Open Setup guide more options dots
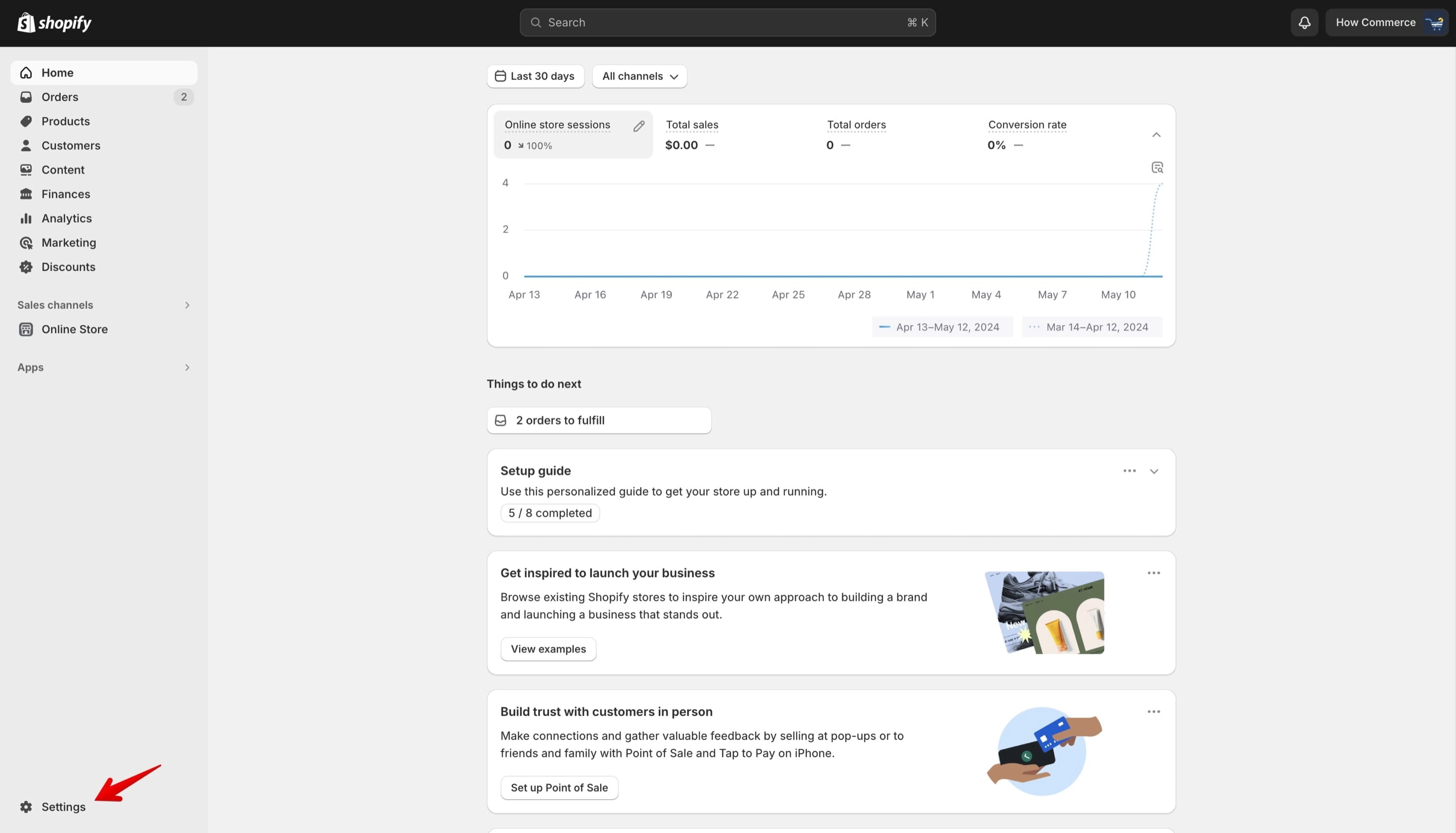The width and height of the screenshot is (1456, 833). pos(1129,471)
